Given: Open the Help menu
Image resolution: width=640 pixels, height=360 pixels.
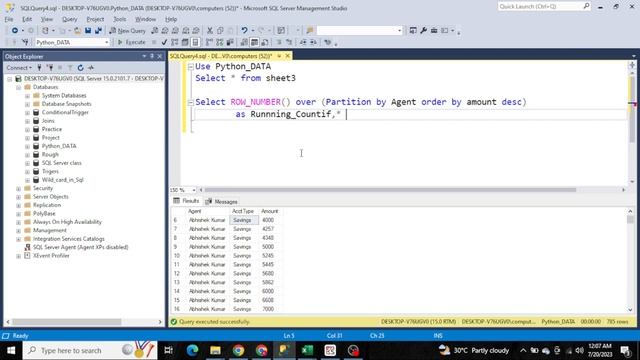Looking at the screenshot, I should 171,19.
